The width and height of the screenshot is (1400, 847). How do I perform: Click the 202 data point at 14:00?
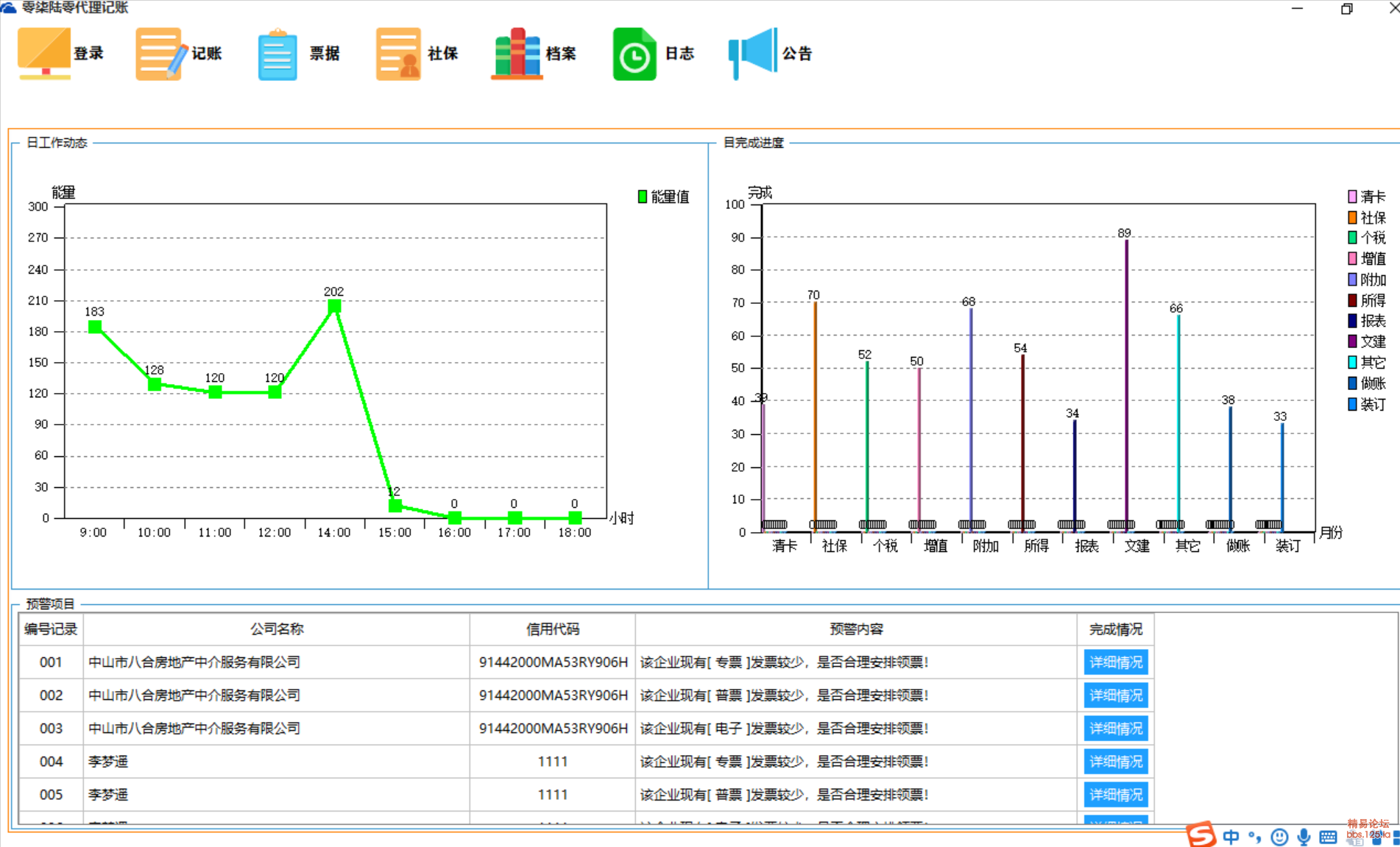(334, 306)
